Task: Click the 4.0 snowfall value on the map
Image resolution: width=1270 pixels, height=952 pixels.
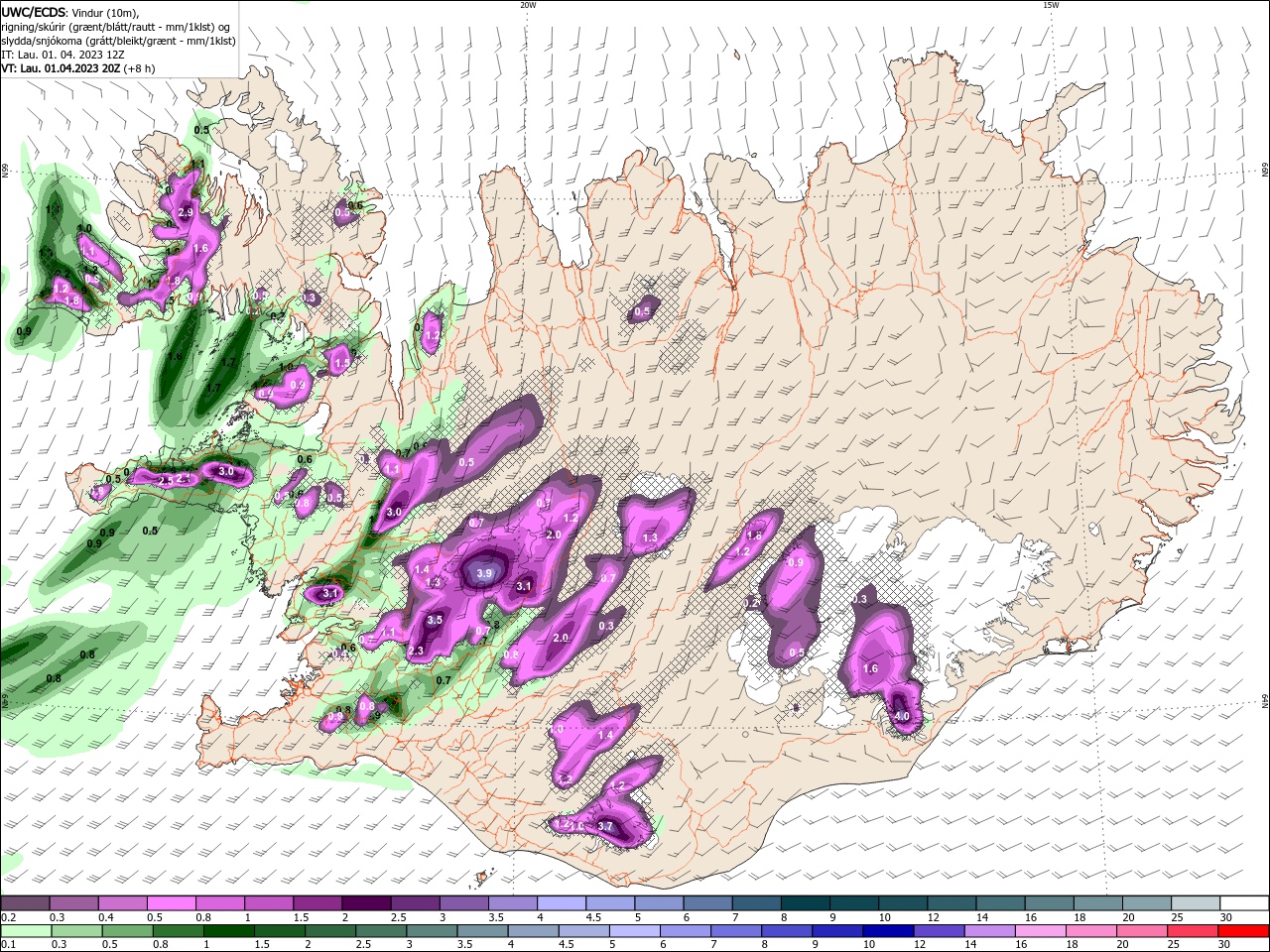Action: [x=902, y=716]
